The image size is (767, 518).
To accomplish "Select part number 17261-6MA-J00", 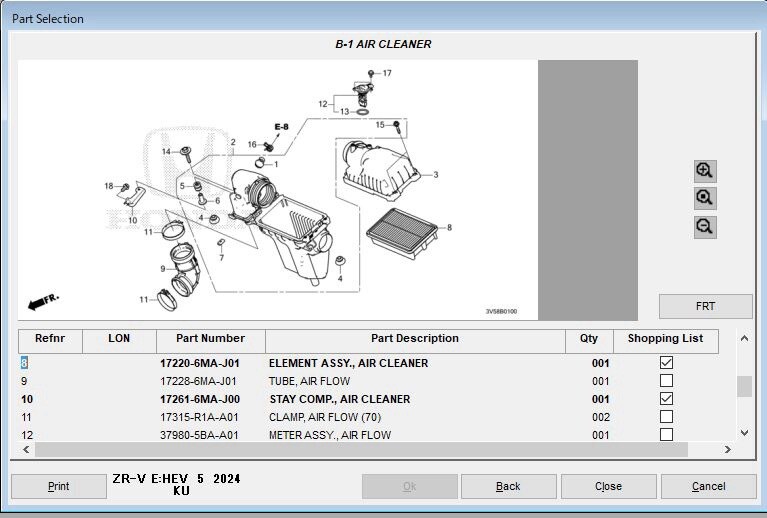I will coord(200,399).
